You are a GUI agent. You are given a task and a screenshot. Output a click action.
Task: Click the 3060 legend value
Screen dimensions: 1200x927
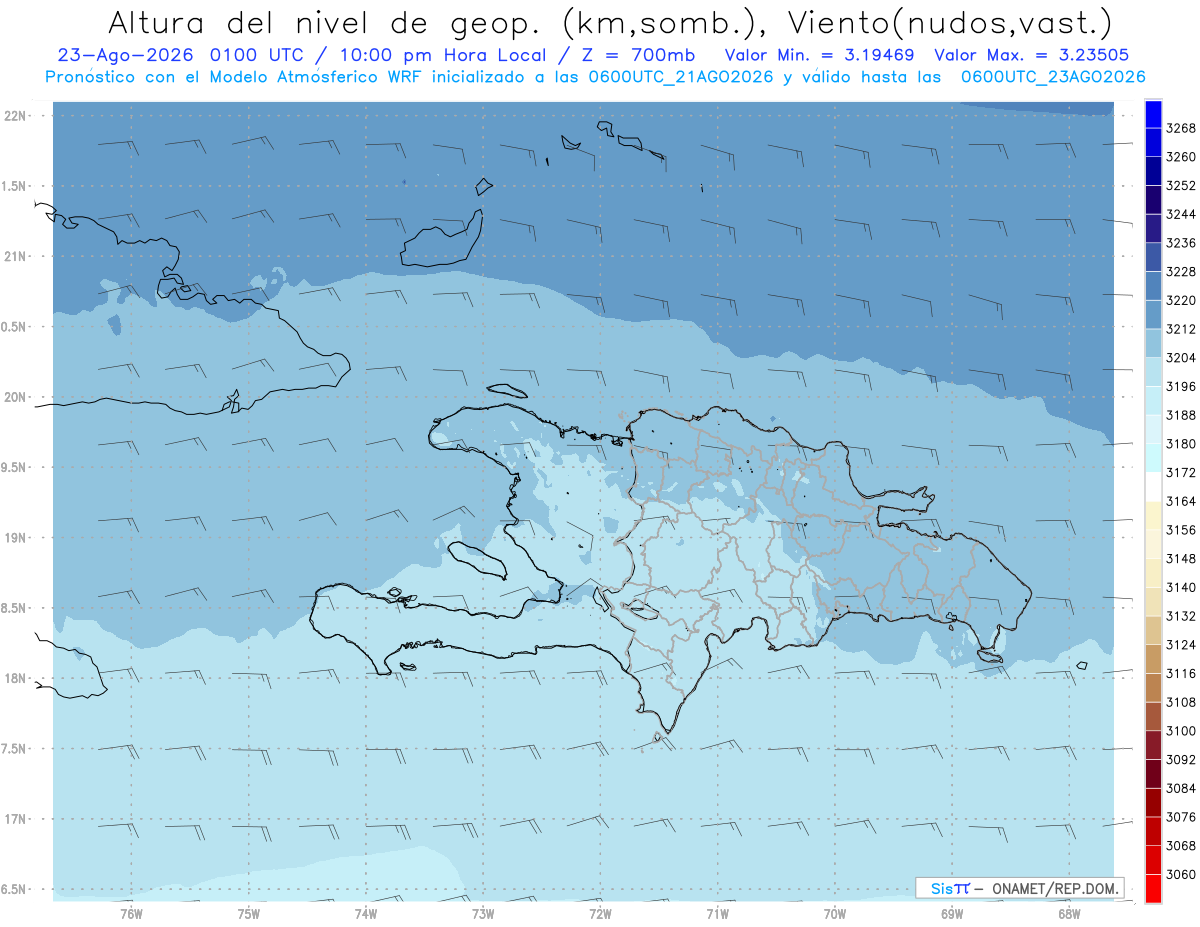[1181, 874]
